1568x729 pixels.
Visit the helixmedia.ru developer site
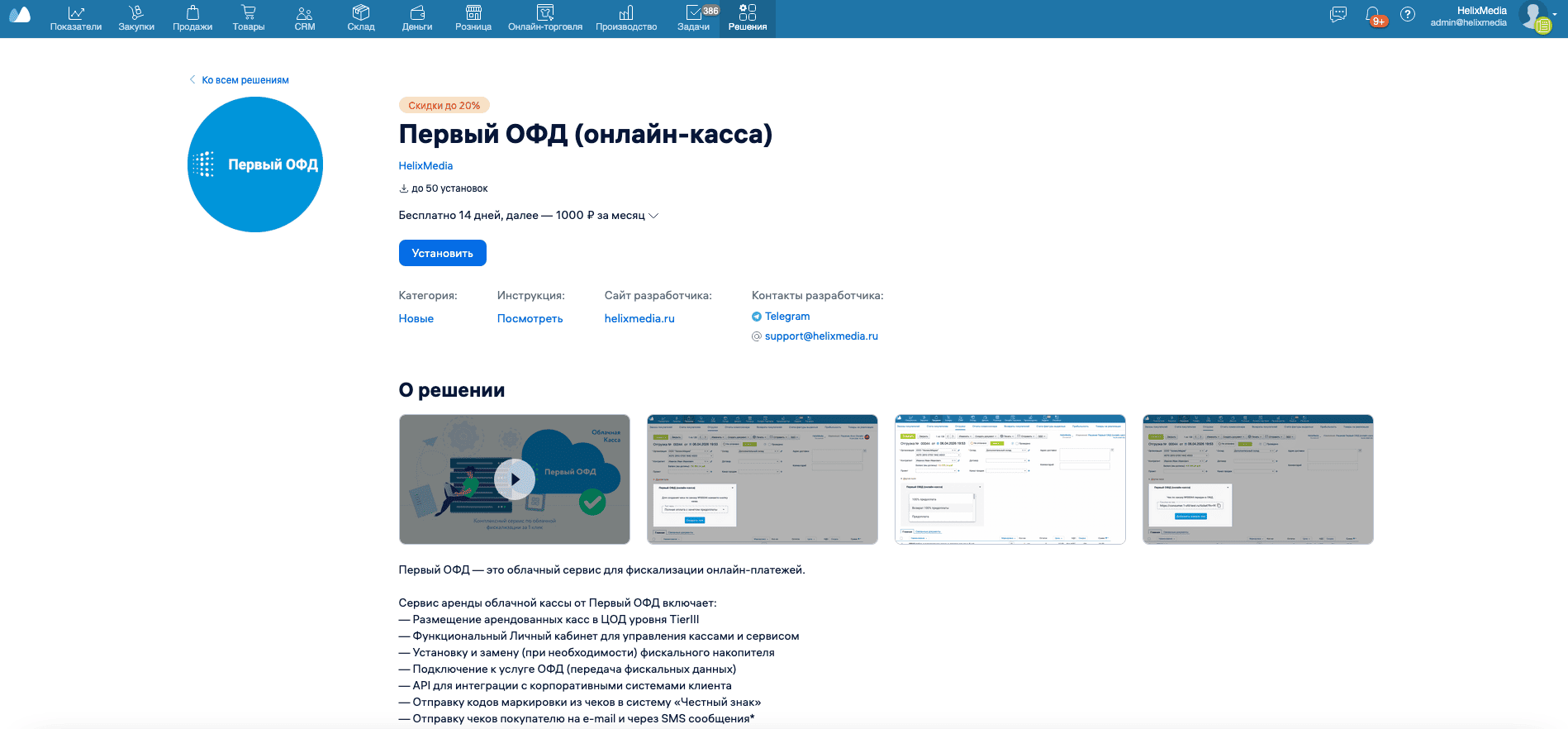(639, 319)
